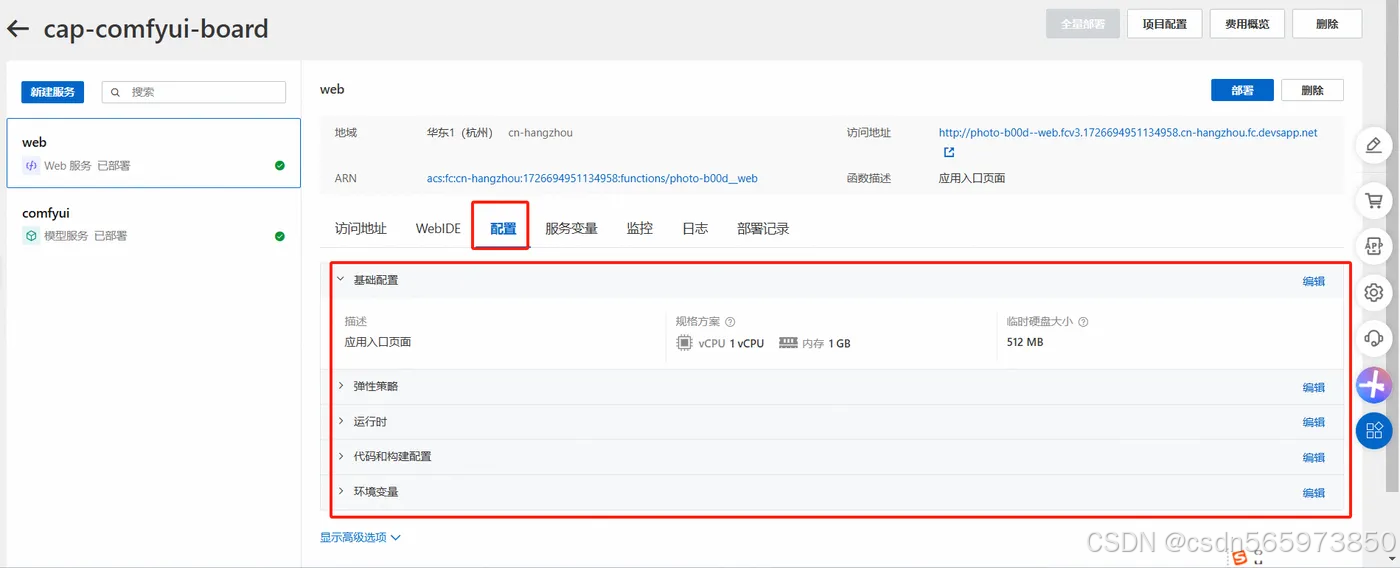Click the green deployed status icon for comfyui

280,236
